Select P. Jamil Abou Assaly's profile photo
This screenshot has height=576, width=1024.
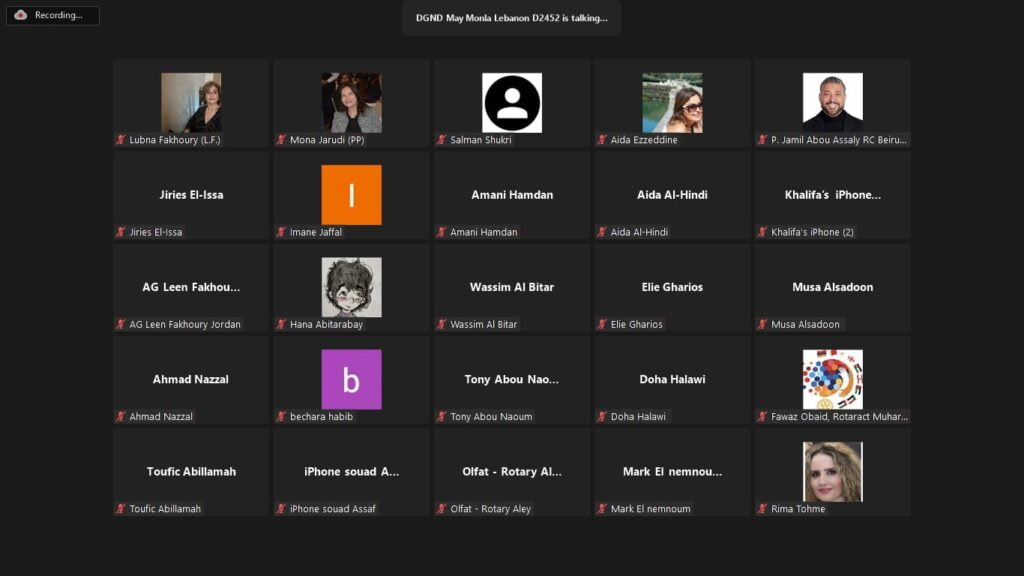tap(833, 103)
